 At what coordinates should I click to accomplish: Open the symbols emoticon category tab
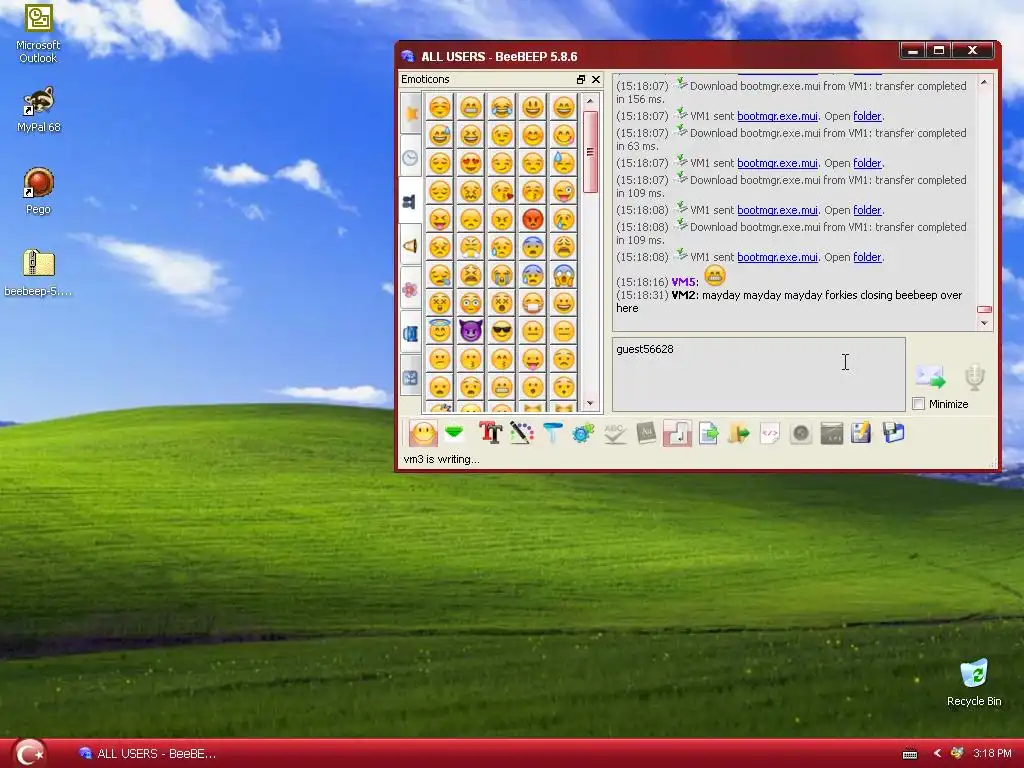pos(411,377)
